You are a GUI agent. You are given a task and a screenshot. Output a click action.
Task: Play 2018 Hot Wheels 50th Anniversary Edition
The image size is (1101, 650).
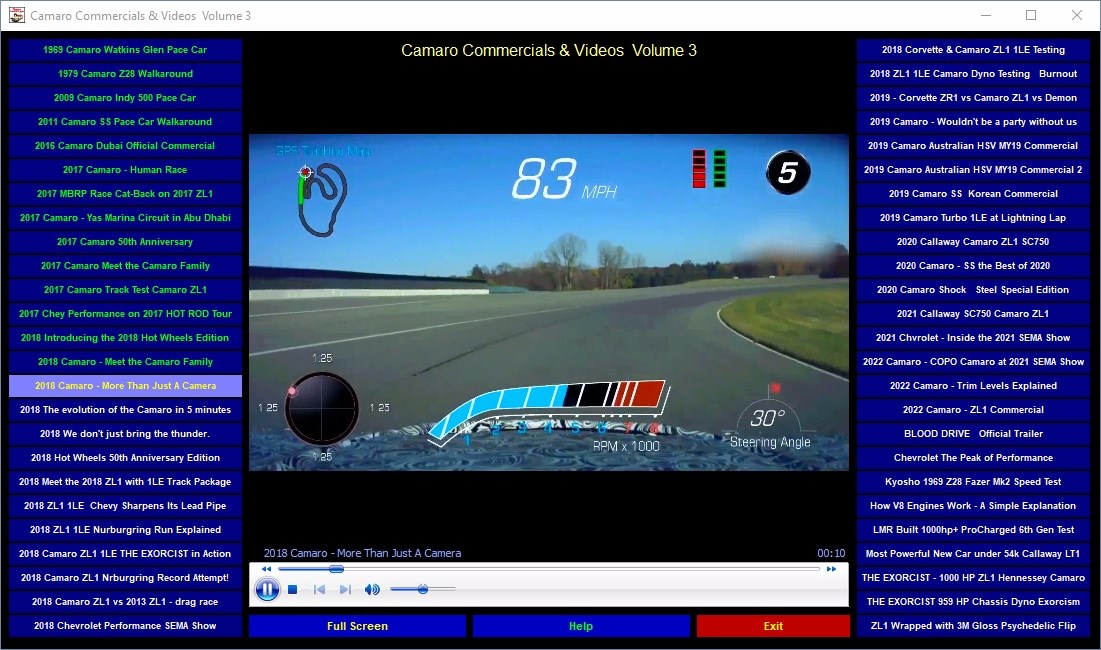tap(125, 458)
